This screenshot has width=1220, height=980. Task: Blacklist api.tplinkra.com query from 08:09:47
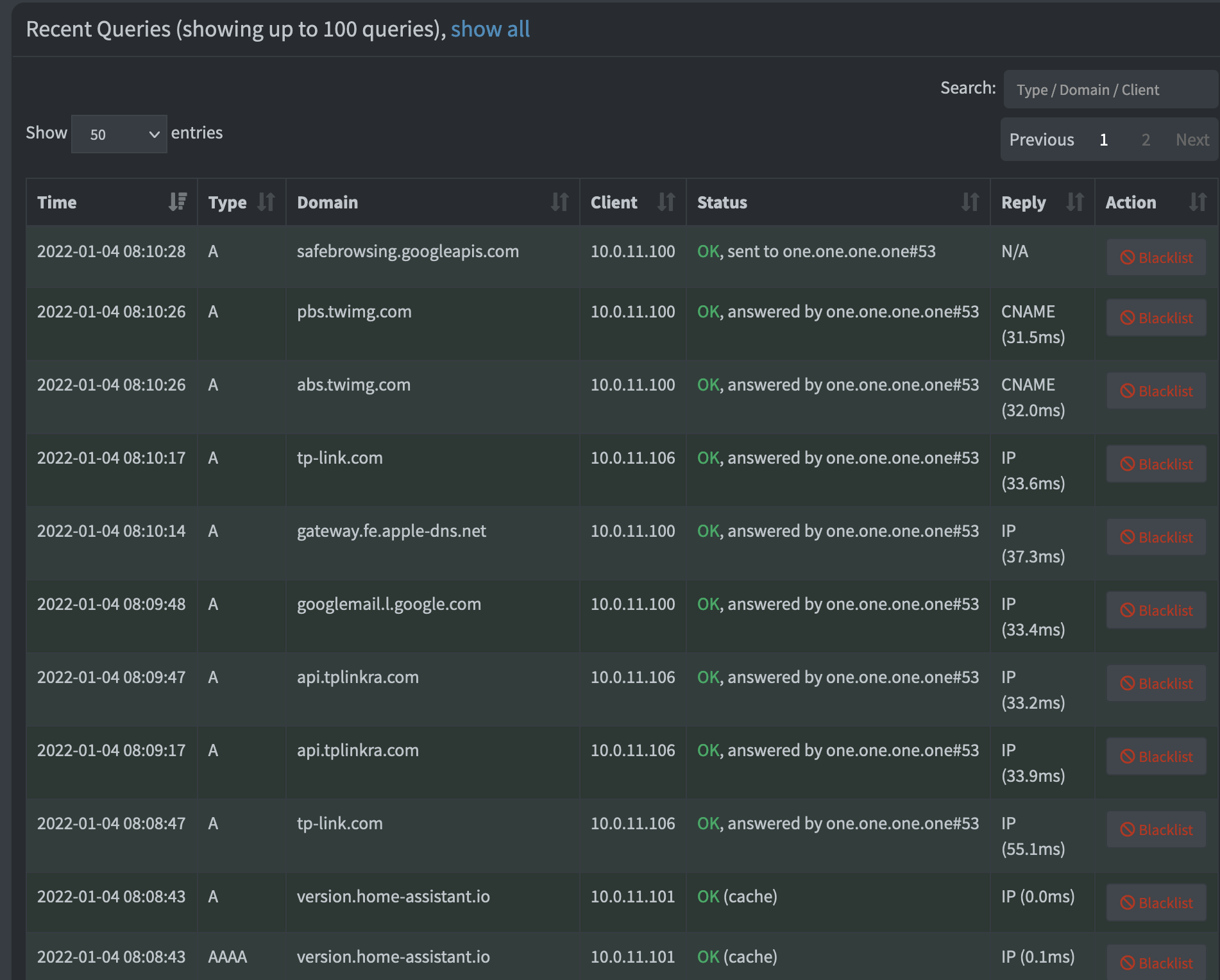click(1156, 683)
